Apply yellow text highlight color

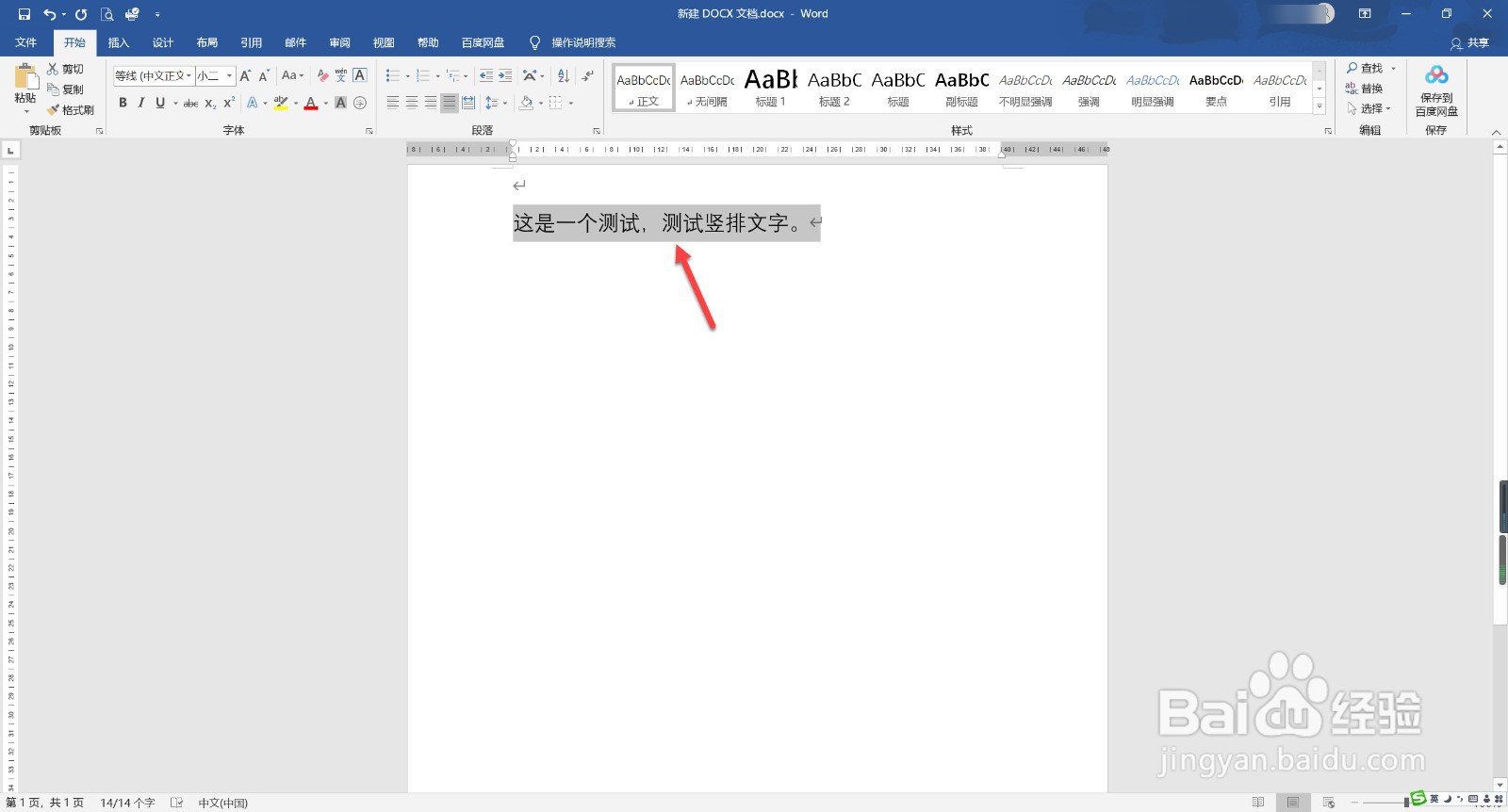(x=281, y=103)
